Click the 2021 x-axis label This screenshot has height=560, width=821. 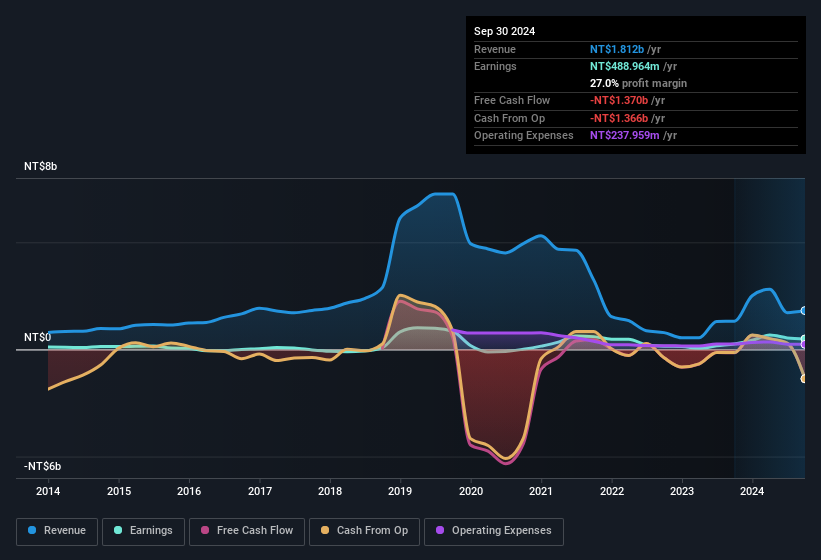[541, 491]
